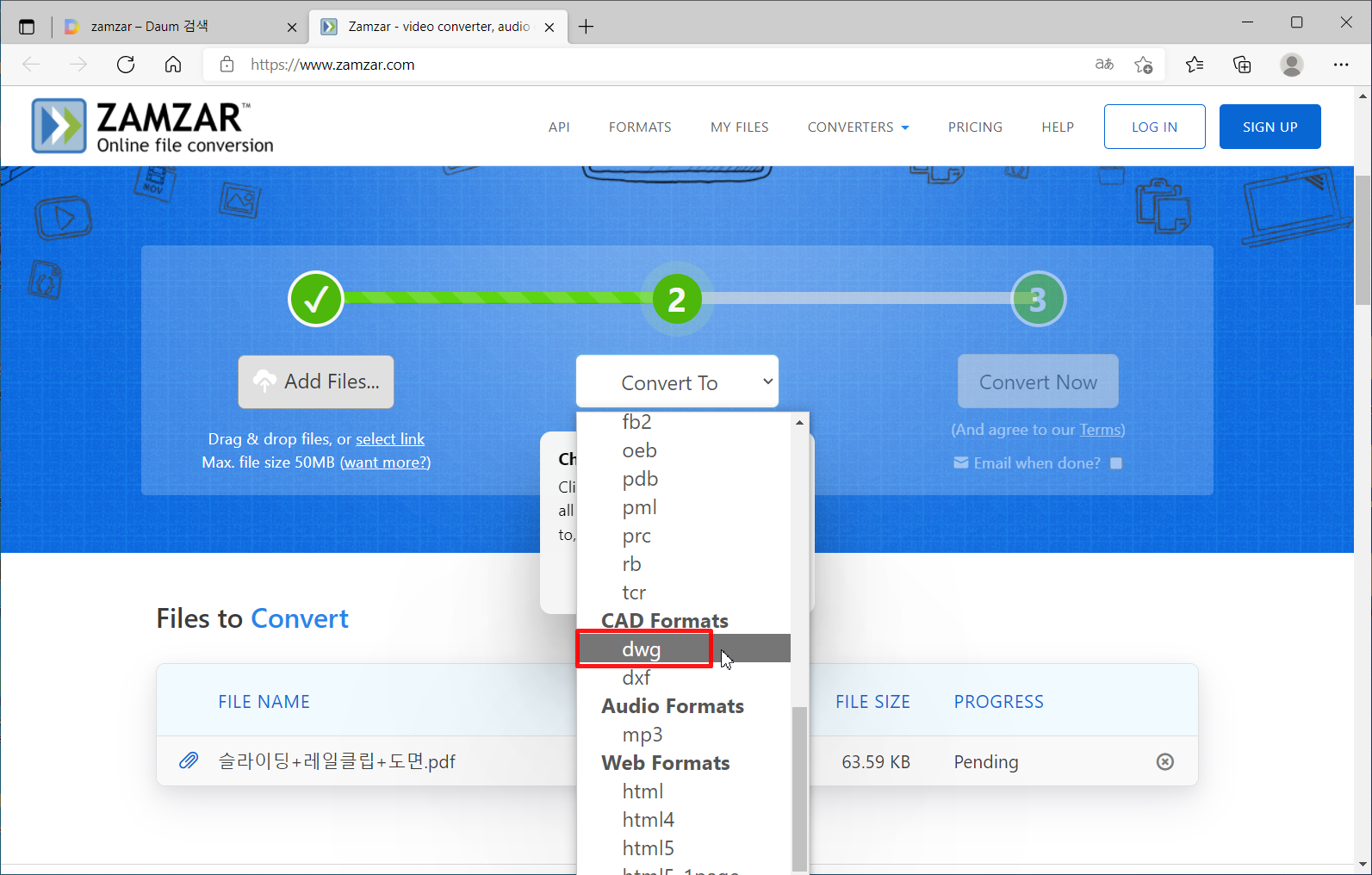Open the select link hyperlink
The width and height of the screenshot is (1372, 875).
point(390,438)
